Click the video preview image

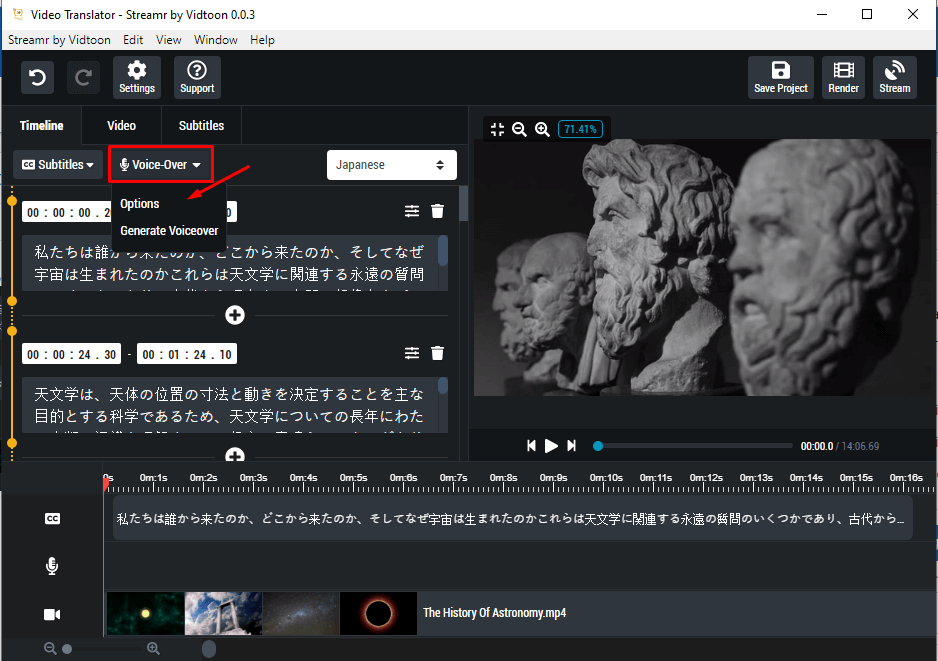[x=704, y=267]
